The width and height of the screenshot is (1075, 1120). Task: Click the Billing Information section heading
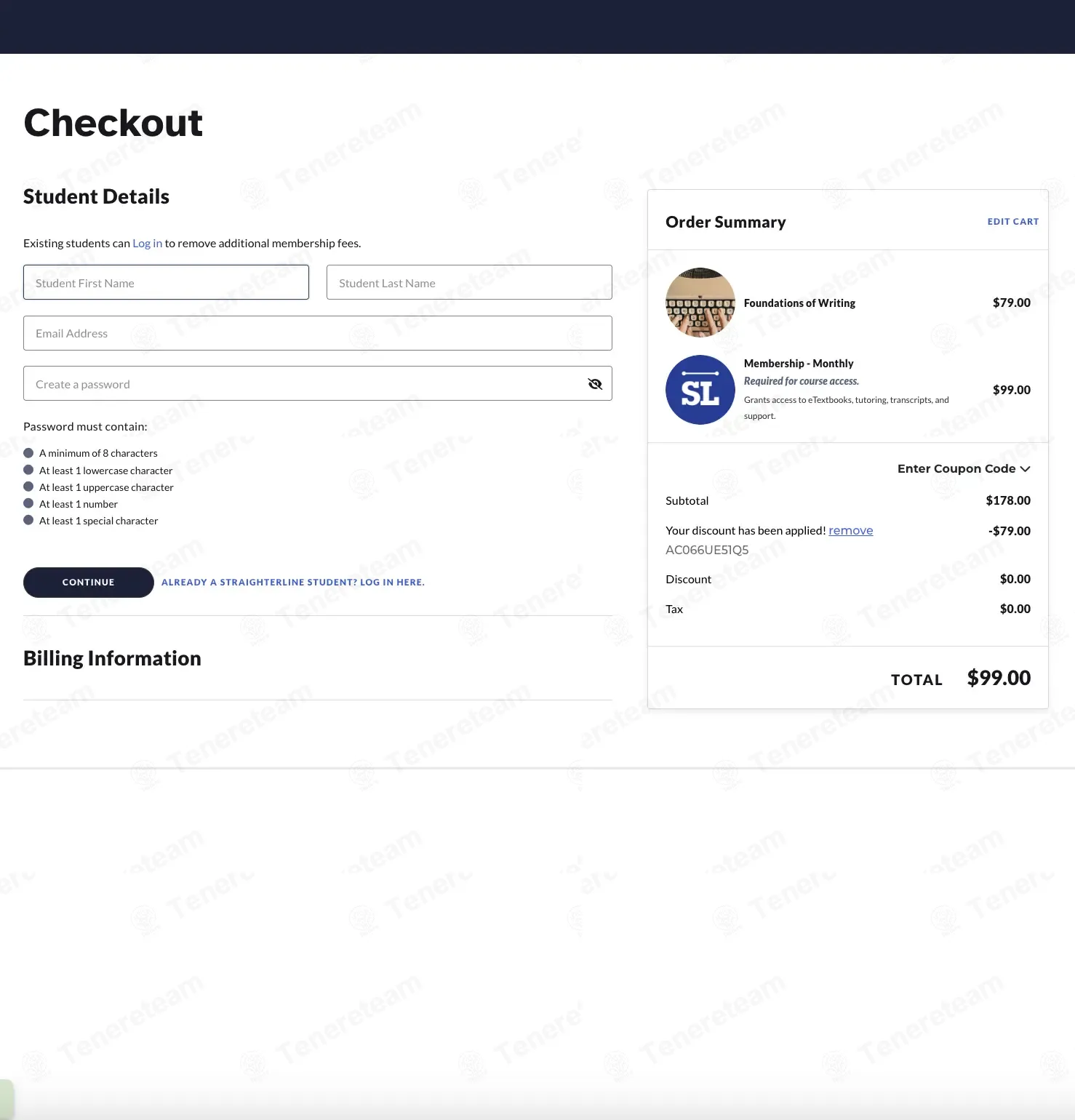112,658
